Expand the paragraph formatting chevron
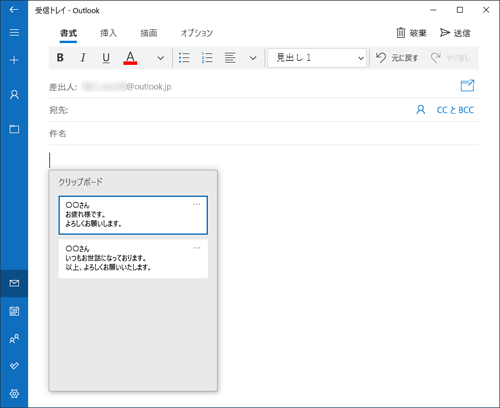Image resolution: width=500 pixels, height=408 pixels. (x=253, y=58)
